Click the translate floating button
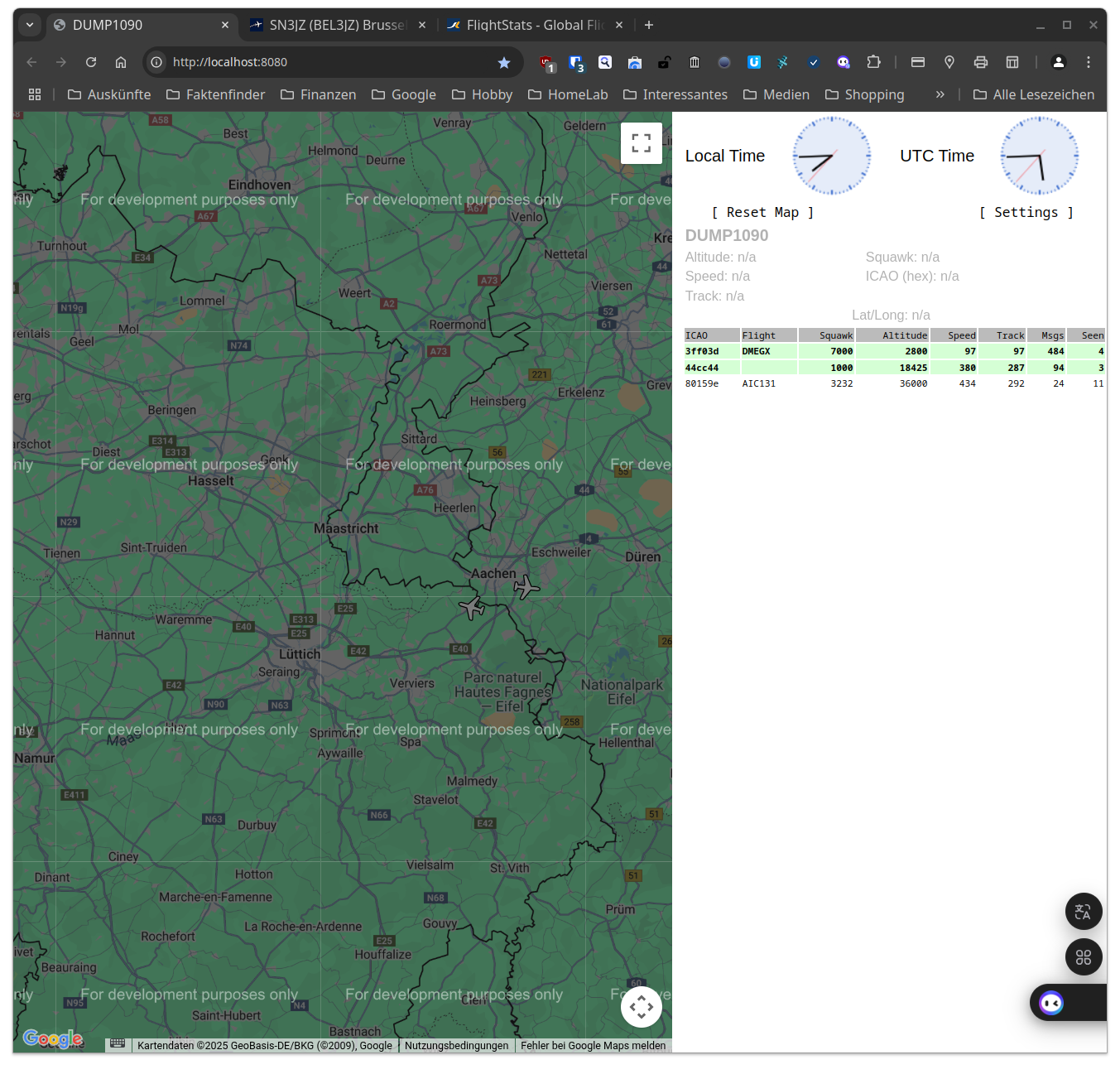The image size is (1120, 1079). [x=1084, y=912]
